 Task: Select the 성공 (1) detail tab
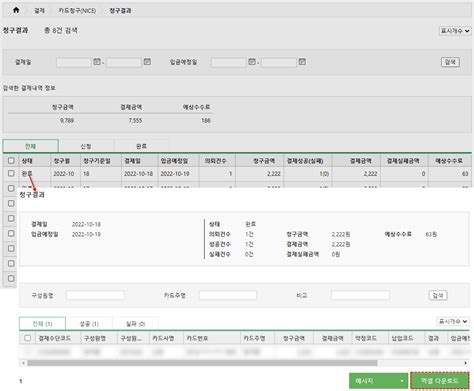coord(89,324)
